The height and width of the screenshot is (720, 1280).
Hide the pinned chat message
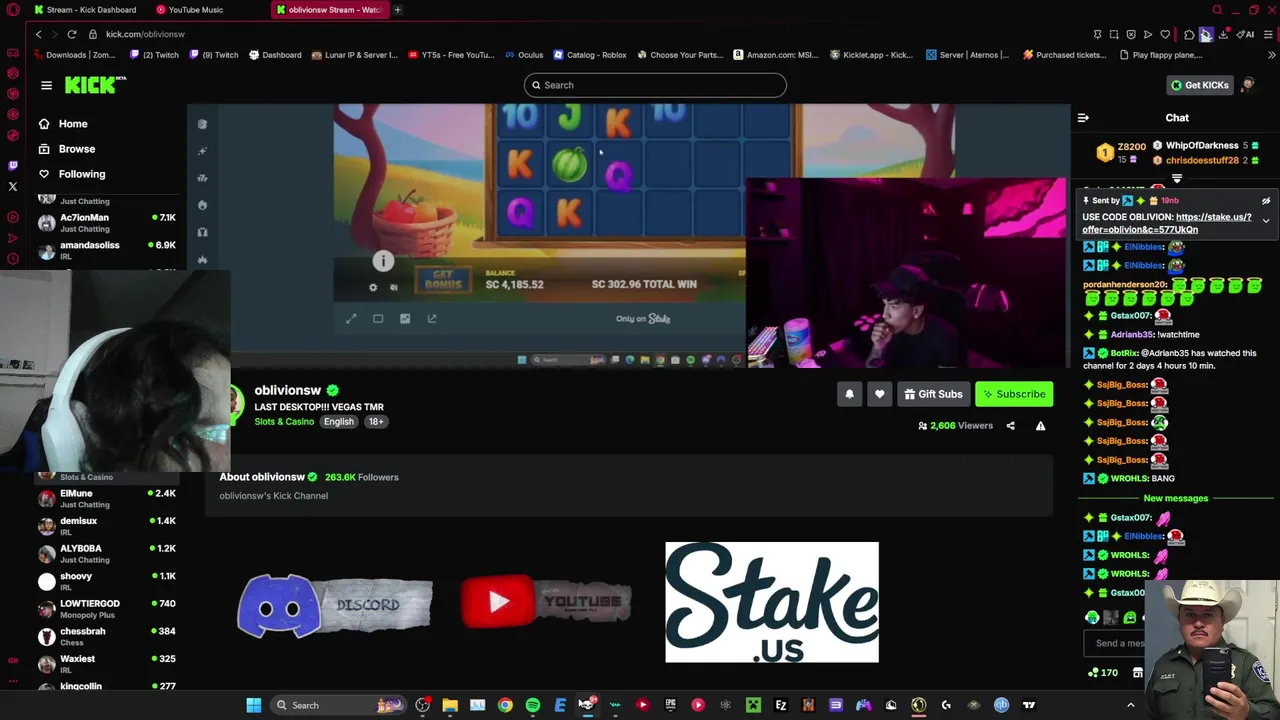click(1265, 201)
